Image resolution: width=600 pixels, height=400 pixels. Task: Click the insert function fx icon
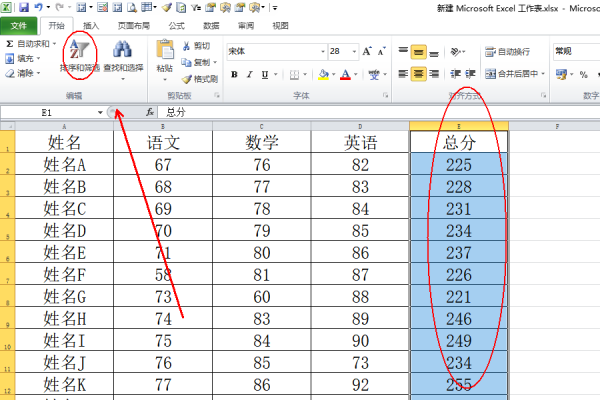click(151, 113)
